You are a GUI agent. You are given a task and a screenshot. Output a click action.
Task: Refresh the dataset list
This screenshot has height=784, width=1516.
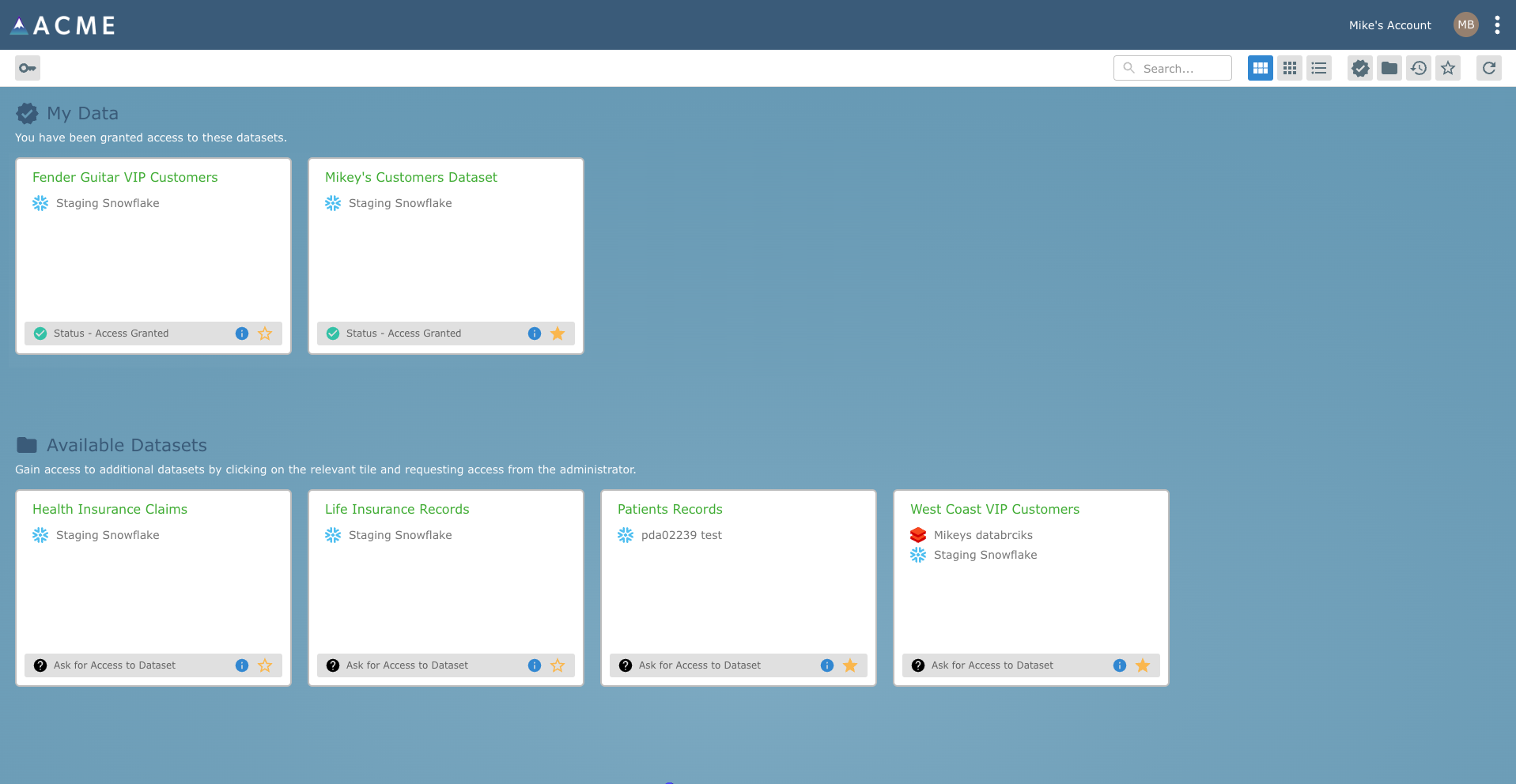point(1489,68)
